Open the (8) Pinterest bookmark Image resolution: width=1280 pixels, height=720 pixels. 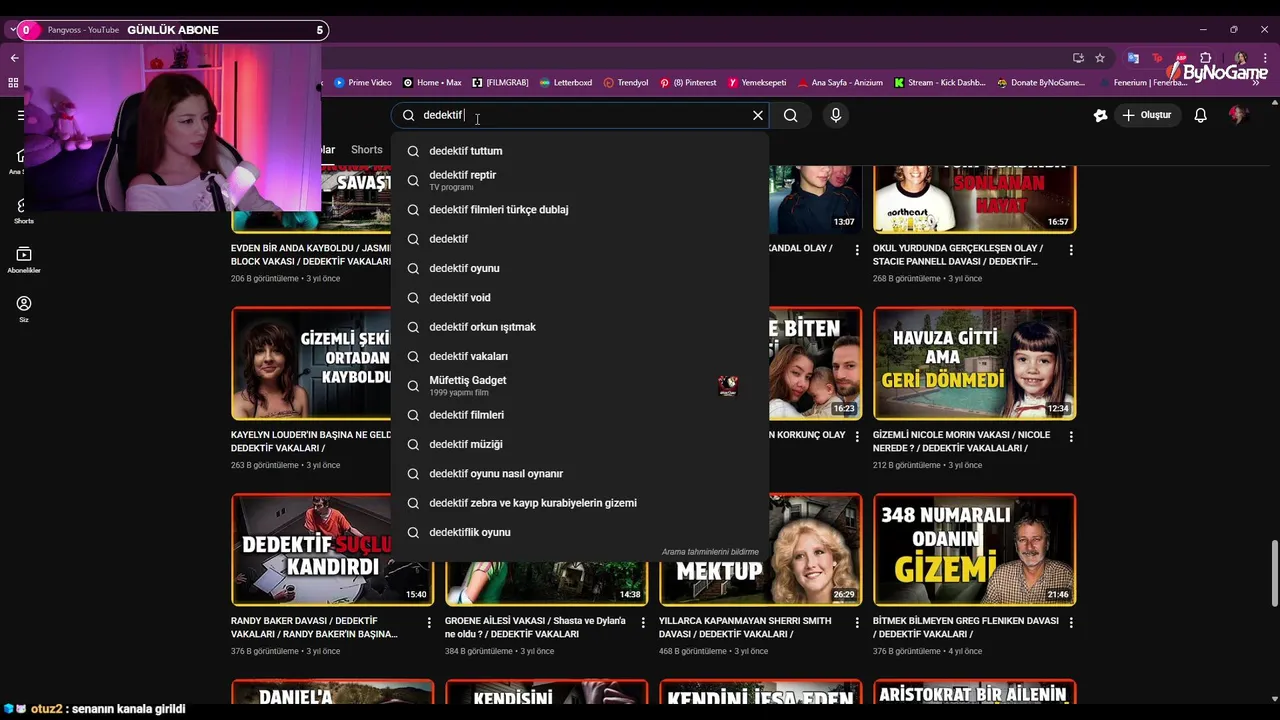[688, 82]
